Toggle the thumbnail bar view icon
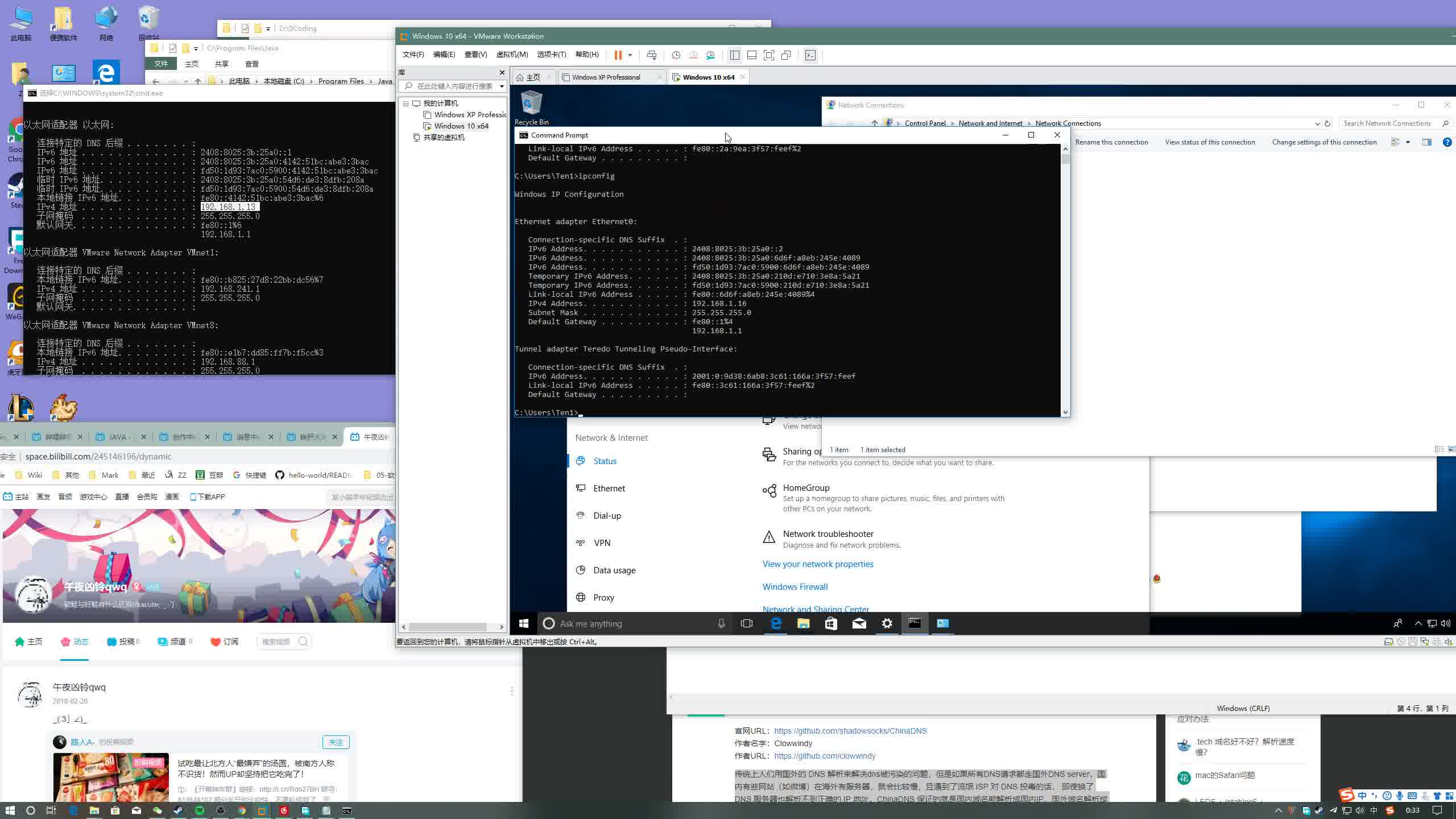 coord(751,55)
